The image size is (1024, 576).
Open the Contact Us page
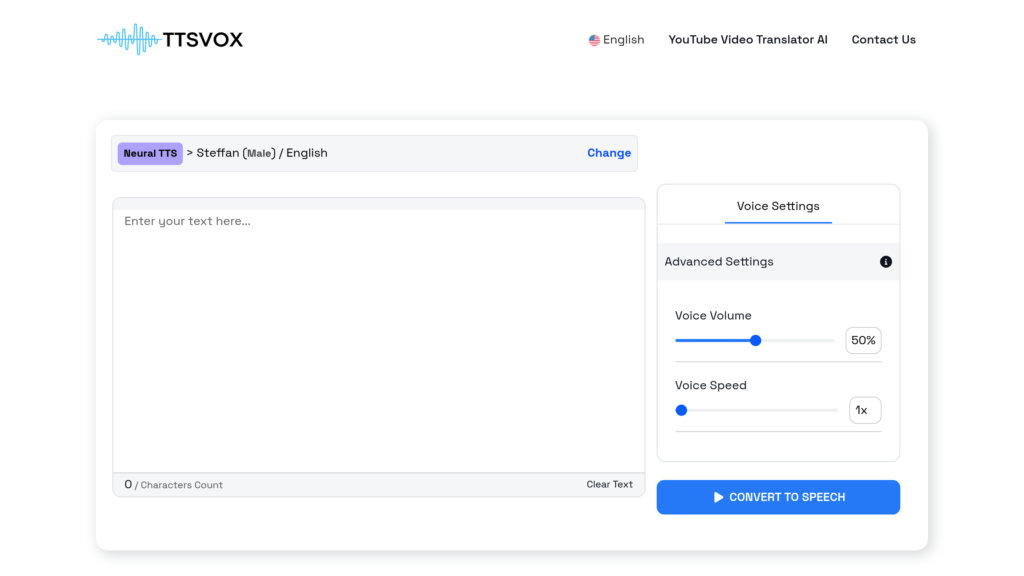883,39
